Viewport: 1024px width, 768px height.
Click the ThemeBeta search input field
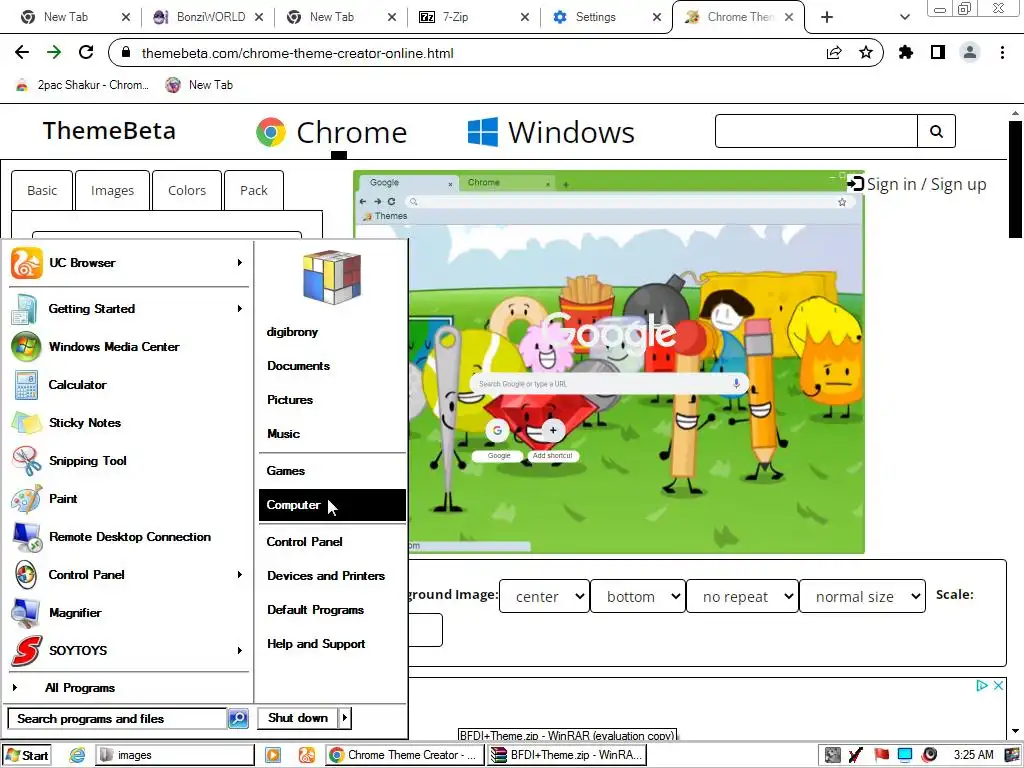[x=816, y=131]
